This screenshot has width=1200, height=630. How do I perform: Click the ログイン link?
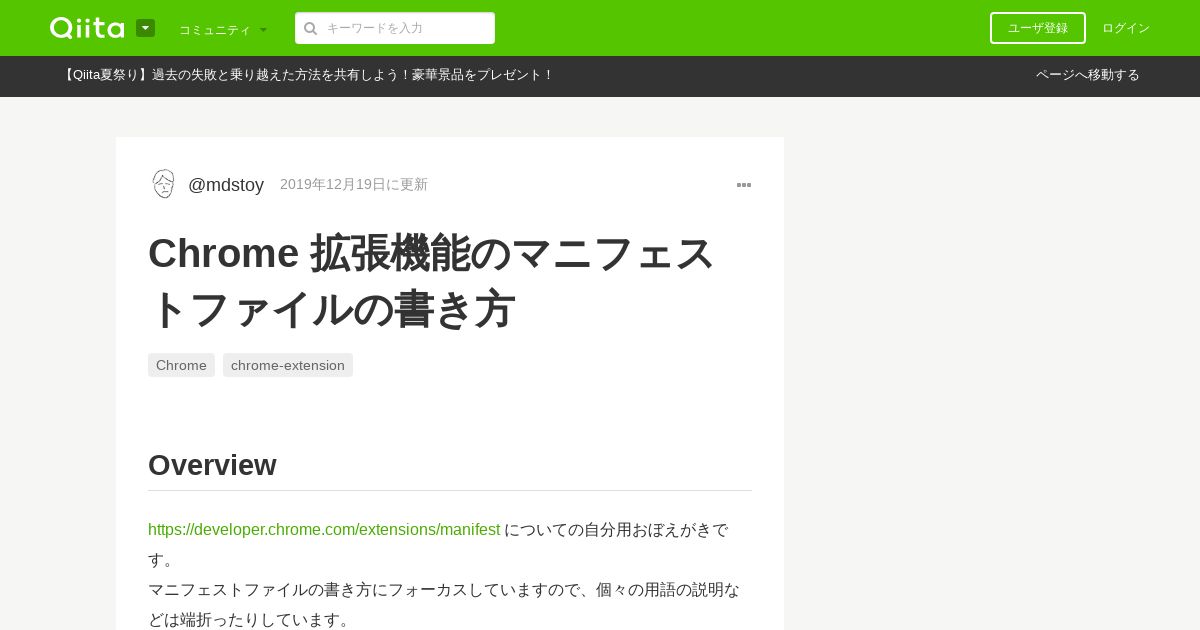(x=1126, y=28)
